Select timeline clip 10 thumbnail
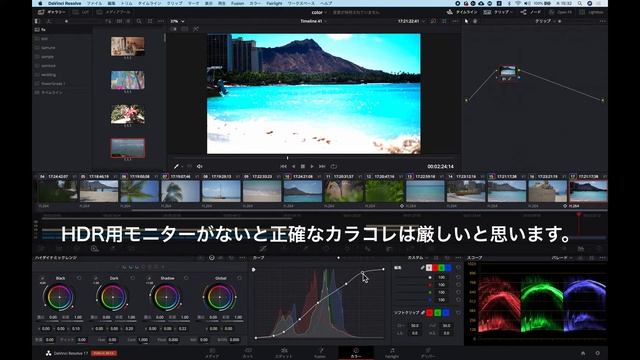 pos(303,191)
